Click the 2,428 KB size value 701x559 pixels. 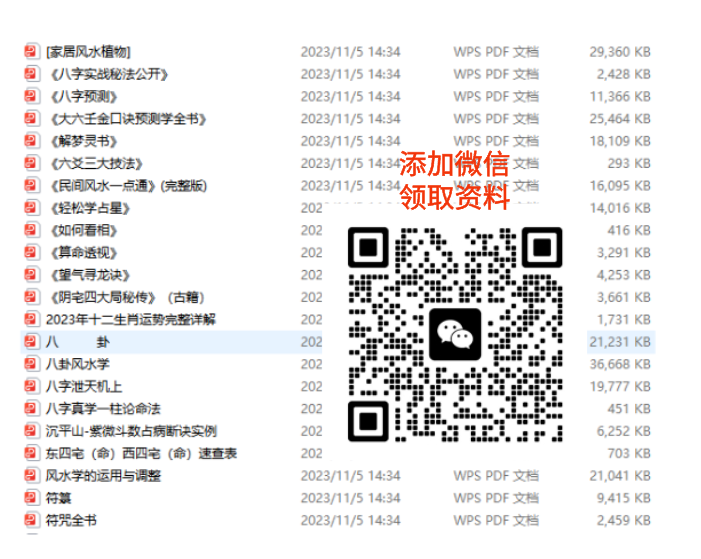pos(624,74)
